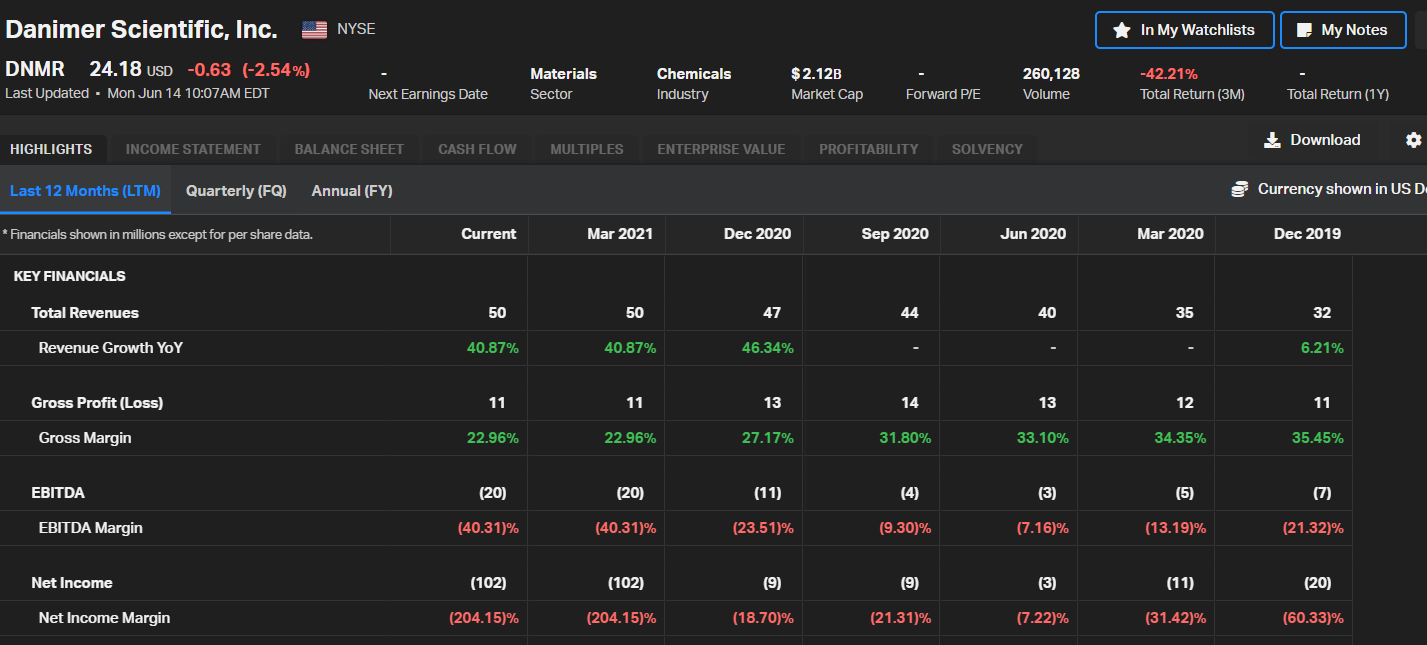Click the $2.12B Market Cap value
1427x645 pixels.
click(x=816, y=74)
